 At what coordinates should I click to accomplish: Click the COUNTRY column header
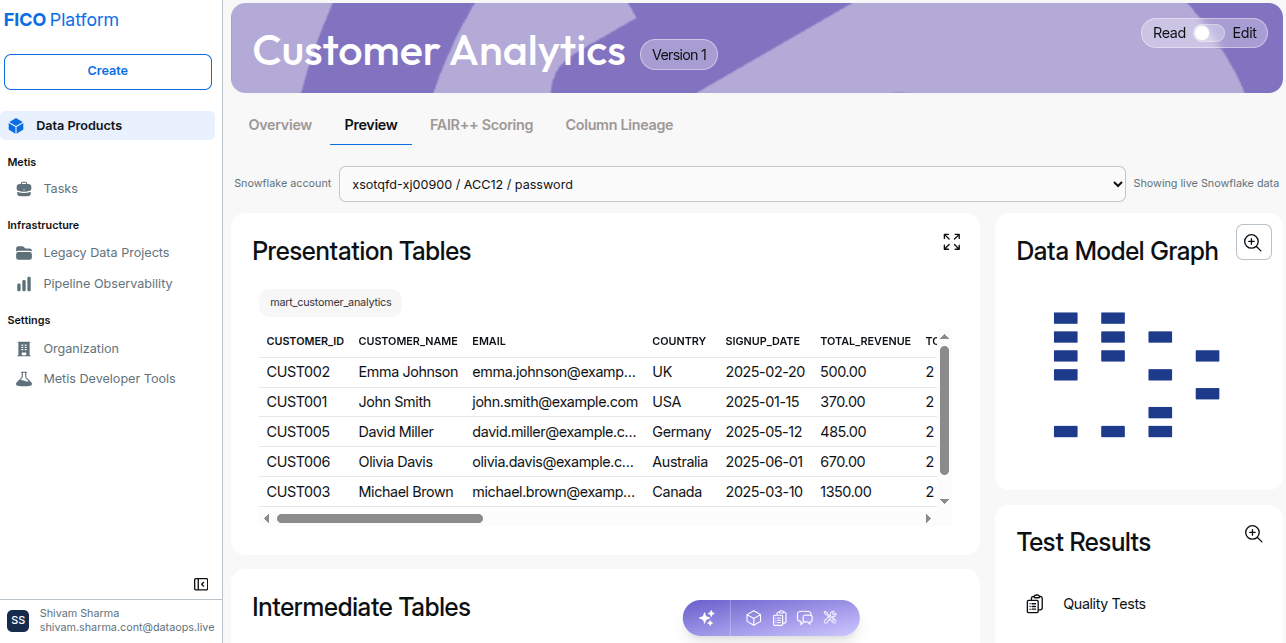point(679,341)
